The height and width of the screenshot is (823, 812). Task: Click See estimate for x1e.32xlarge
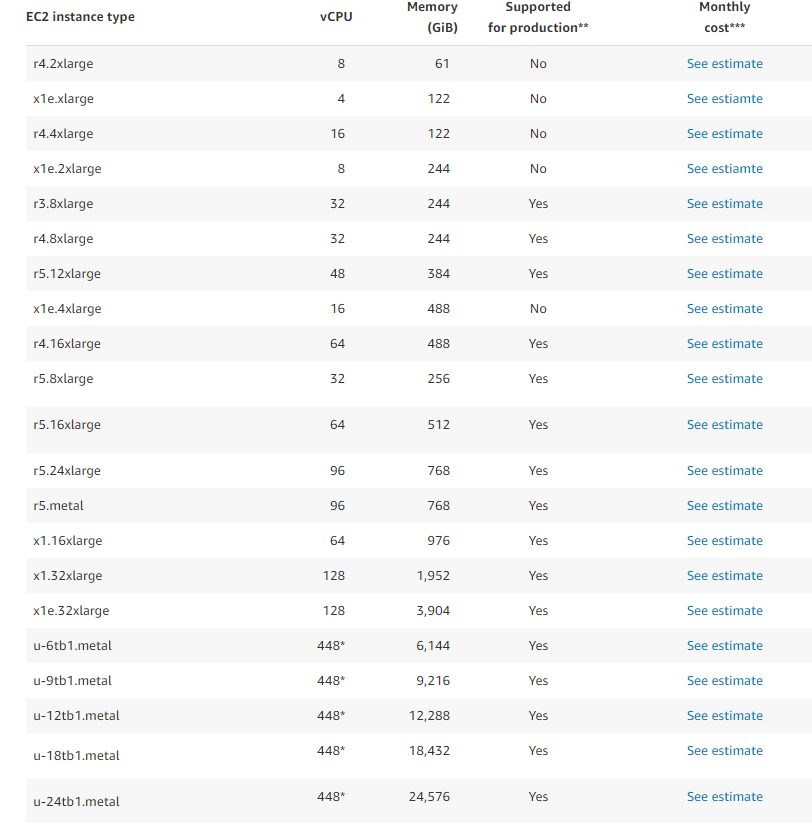pyautogui.click(x=724, y=611)
